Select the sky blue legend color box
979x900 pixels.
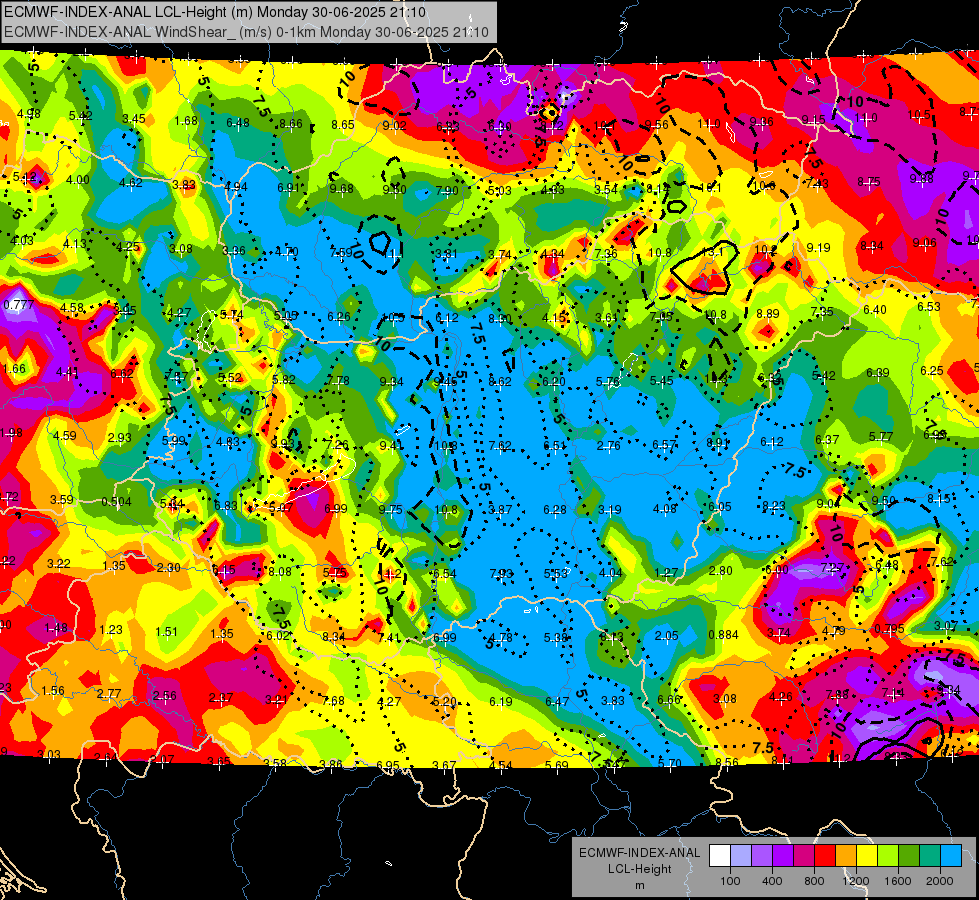[x=951, y=856]
